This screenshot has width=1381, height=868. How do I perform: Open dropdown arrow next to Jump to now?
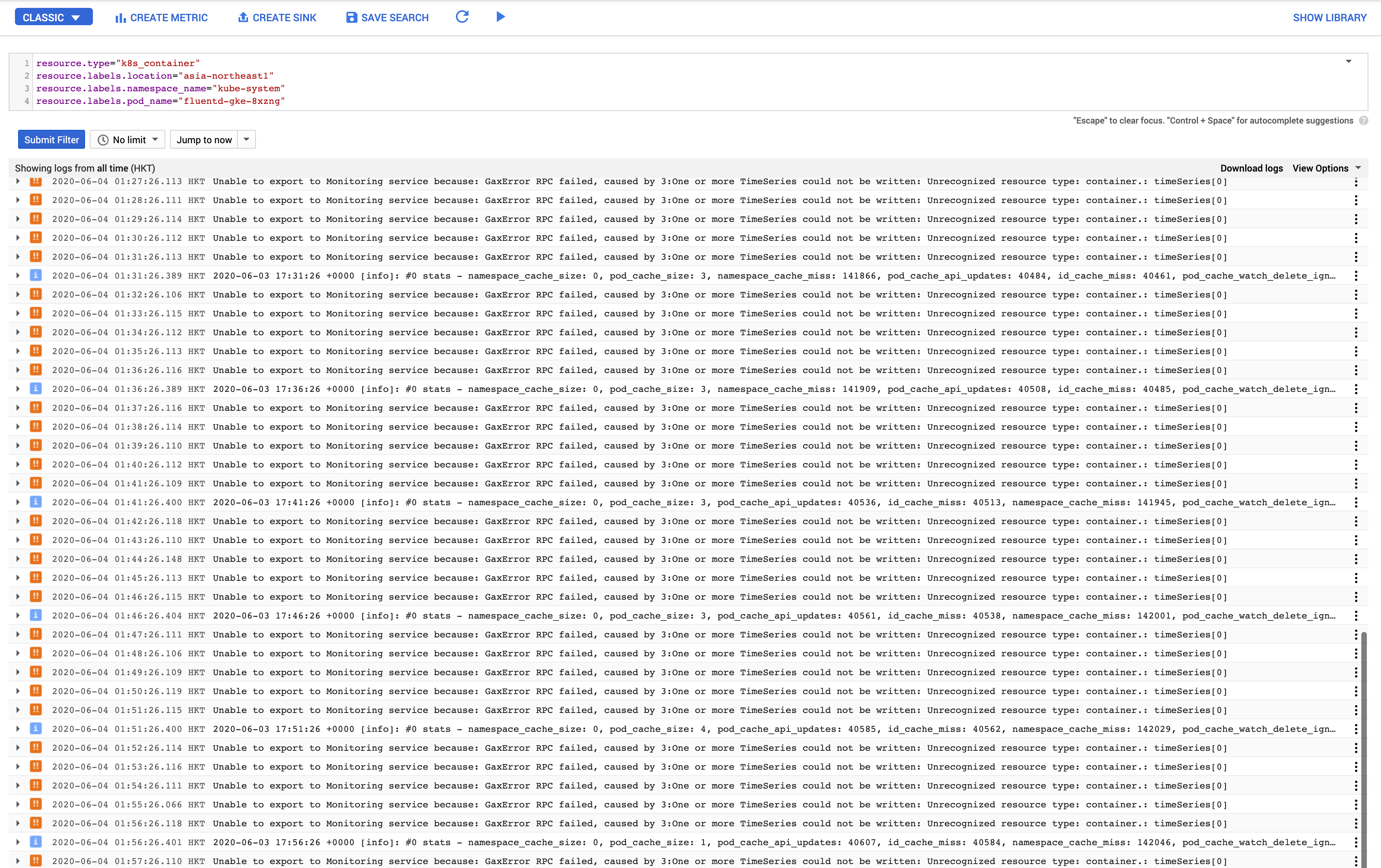point(246,139)
